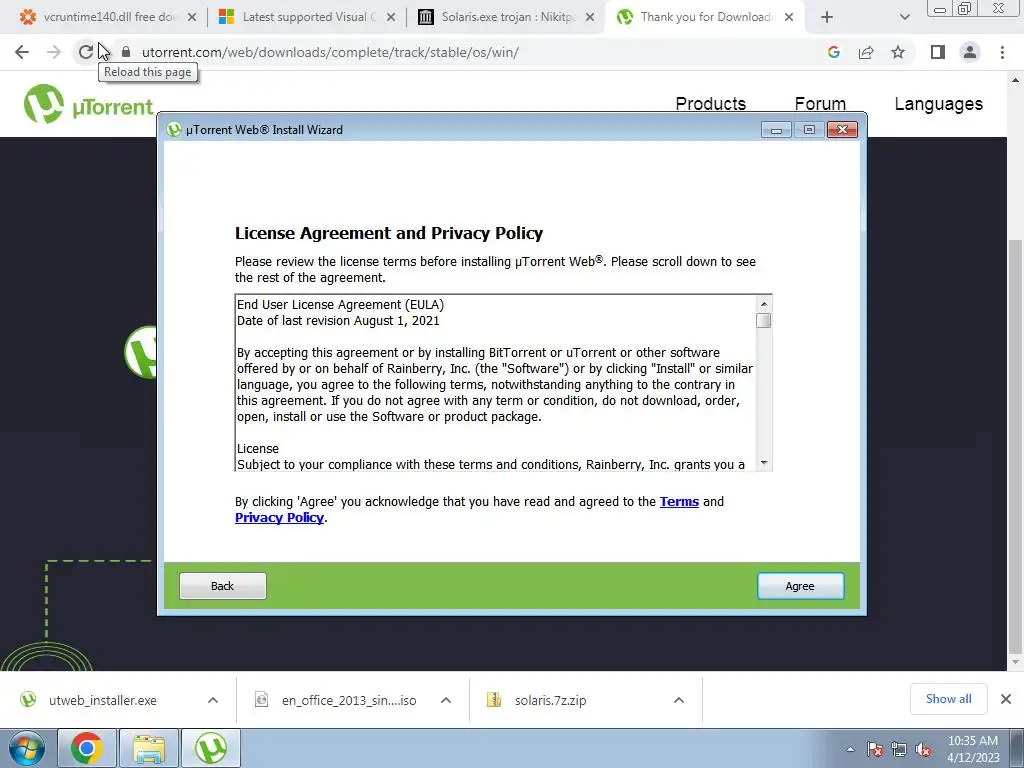Open the Windows Start menu
The height and width of the screenshot is (768, 1024).
coord(27,748)
